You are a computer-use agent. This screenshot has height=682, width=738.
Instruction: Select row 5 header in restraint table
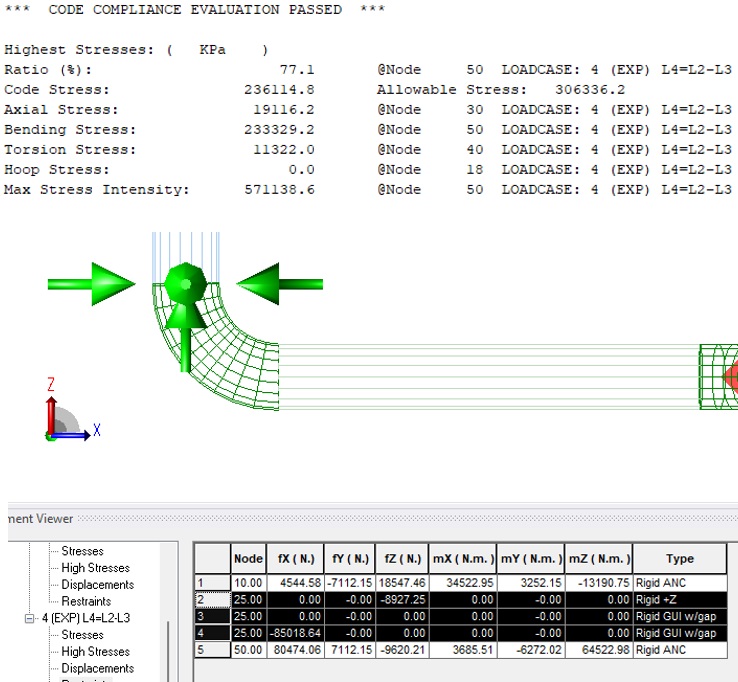pyautogui.click(x=210, y=649)
